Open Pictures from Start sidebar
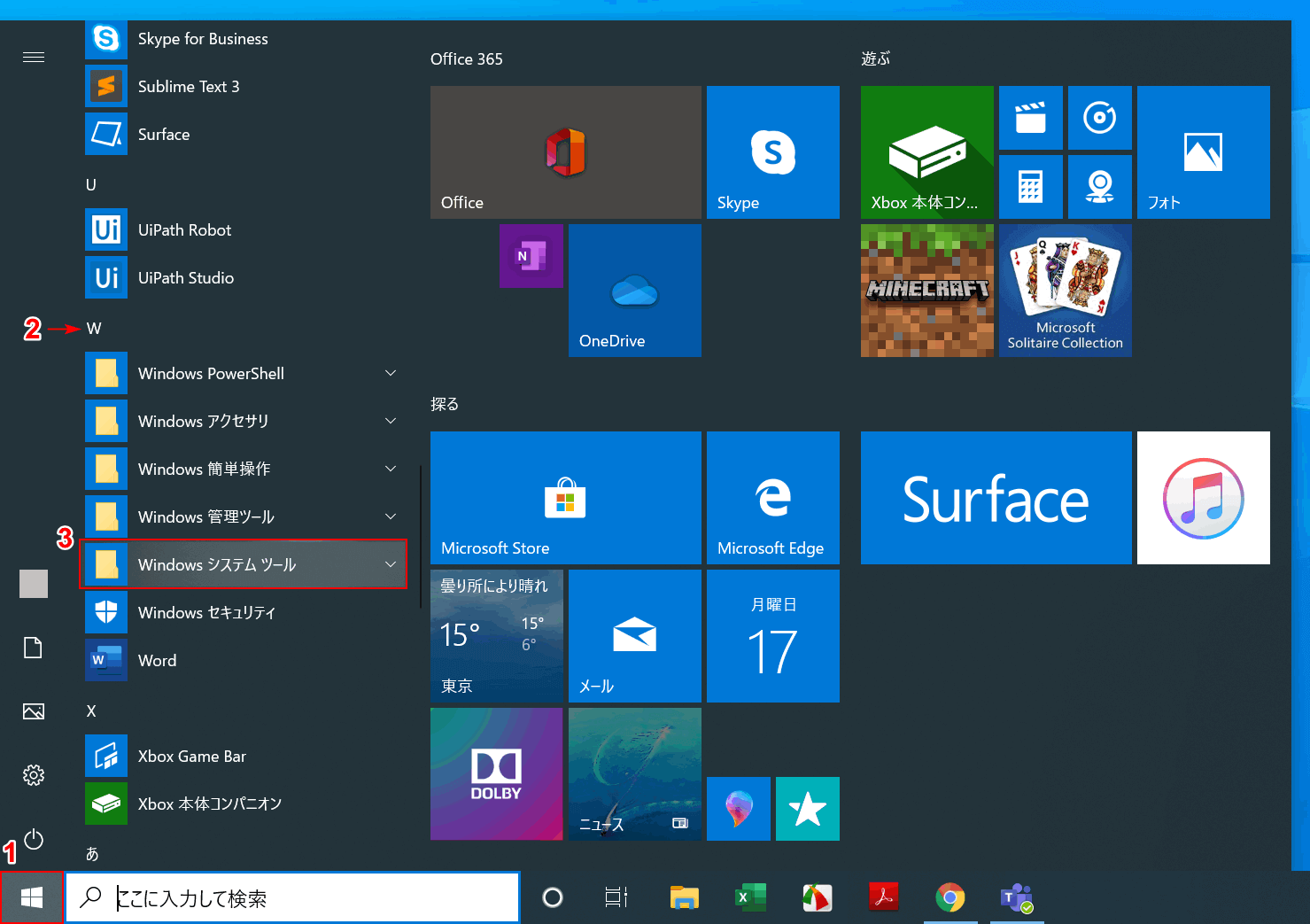1310x924 pixels. click(x=34, y=711)
